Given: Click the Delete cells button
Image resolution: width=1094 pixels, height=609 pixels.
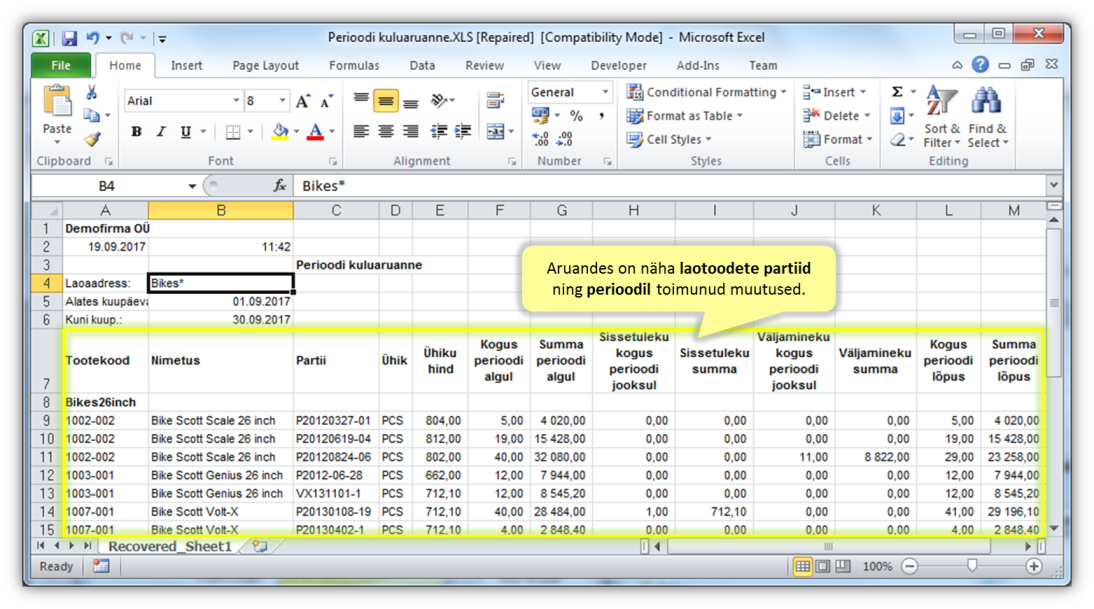Looking at the screenshot, I should click(x=837, y=116).
